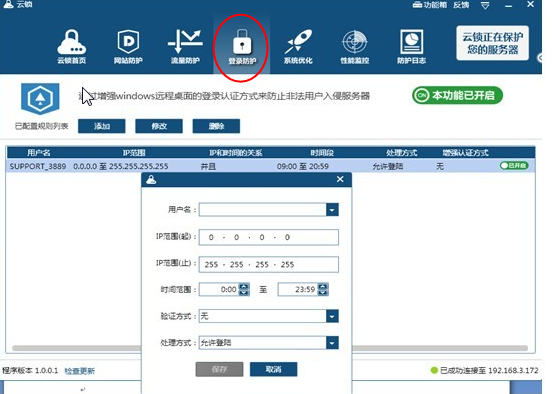Toggle the 已开启 switch on SUPPORT_3889 row
552x394 pixels.
tap(514, 165)
